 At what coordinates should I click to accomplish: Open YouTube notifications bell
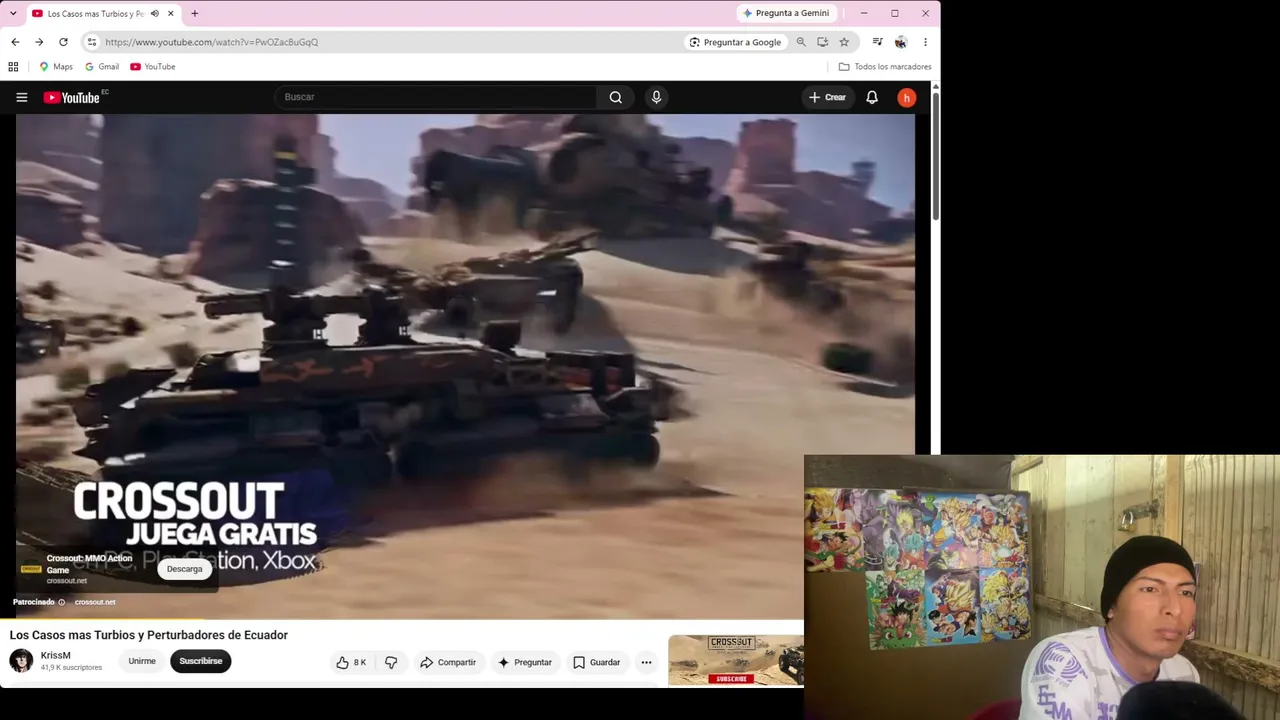pos(872,97)
